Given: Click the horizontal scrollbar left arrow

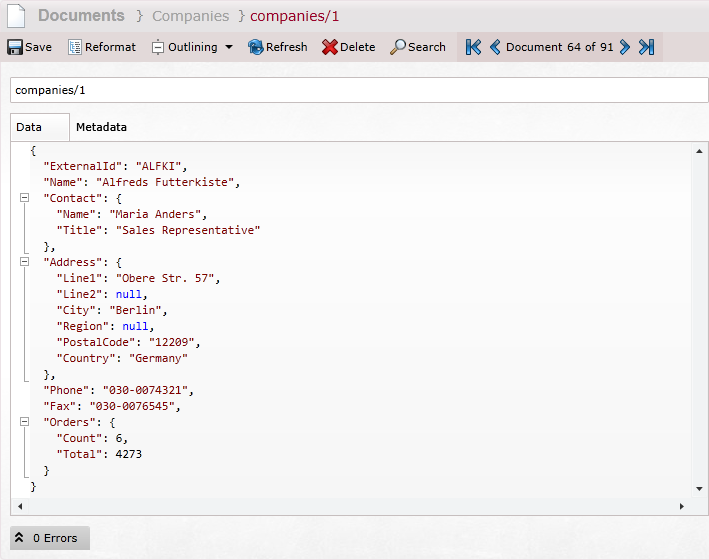Looking at the screenshot, I should pos(20,506).
